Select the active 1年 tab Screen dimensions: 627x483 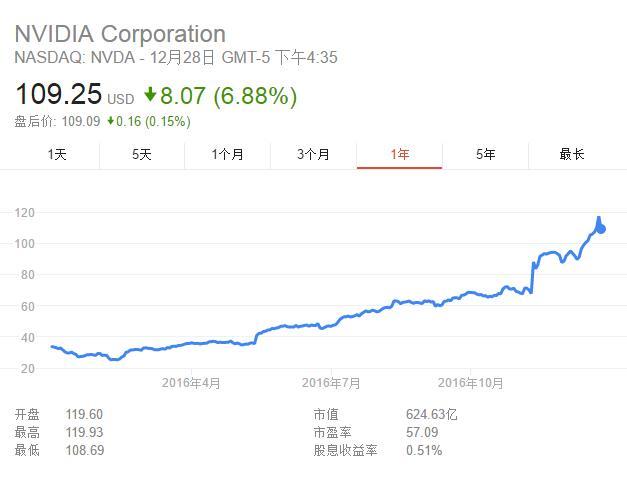(399, 154)
